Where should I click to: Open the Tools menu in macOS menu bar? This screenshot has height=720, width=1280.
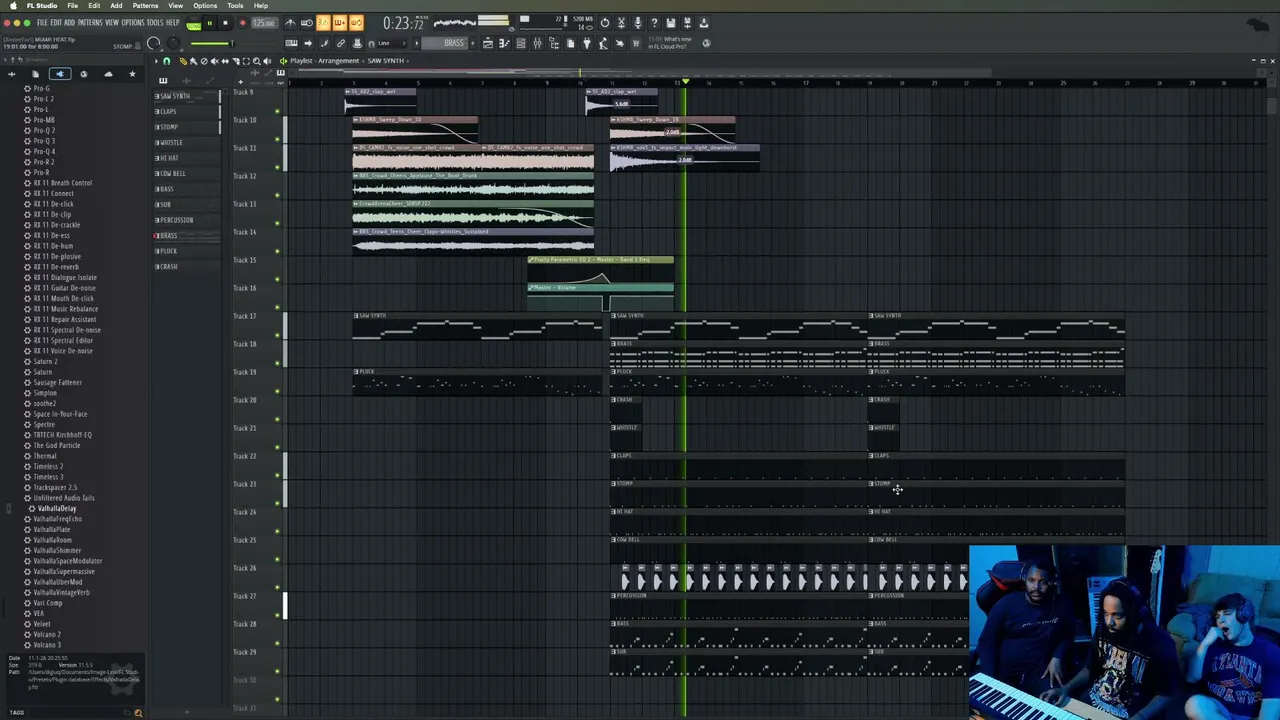(x=235, y=5)
